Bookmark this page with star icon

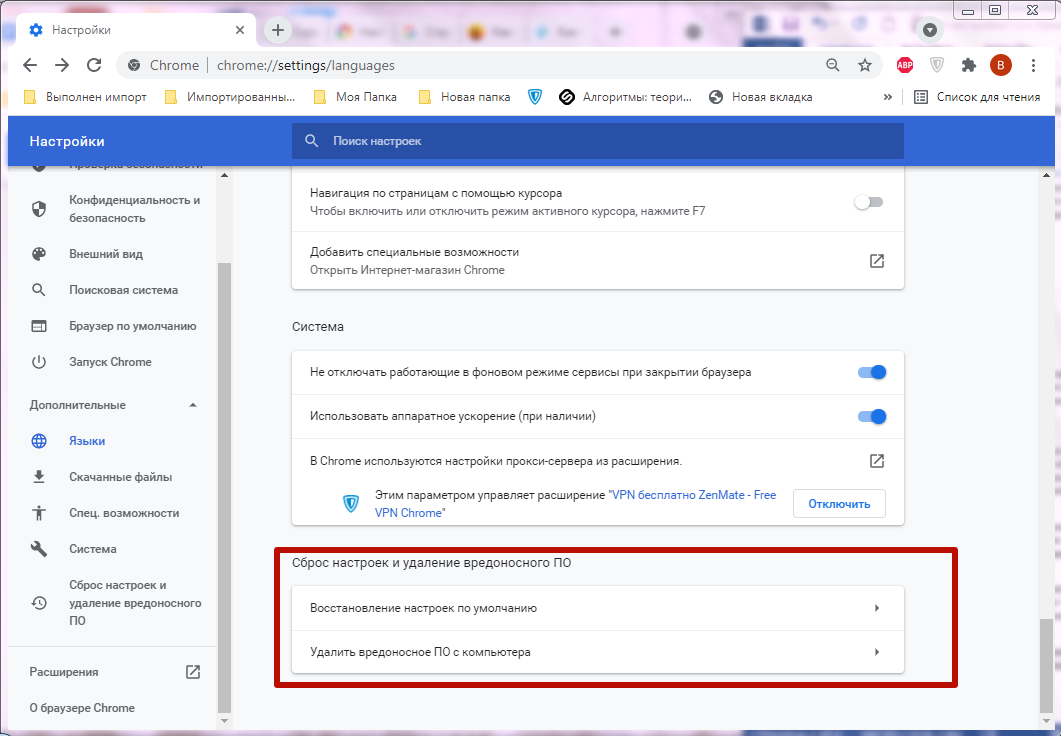tap(865, 65)
